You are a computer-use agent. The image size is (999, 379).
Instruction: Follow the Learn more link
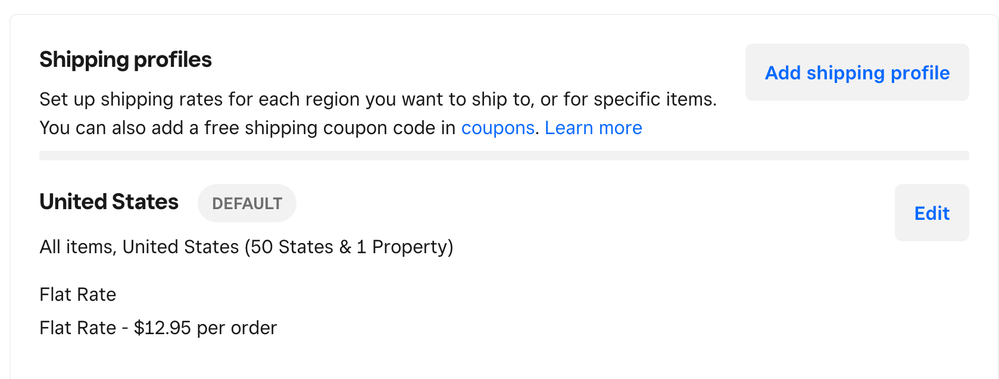pos(593,128)
